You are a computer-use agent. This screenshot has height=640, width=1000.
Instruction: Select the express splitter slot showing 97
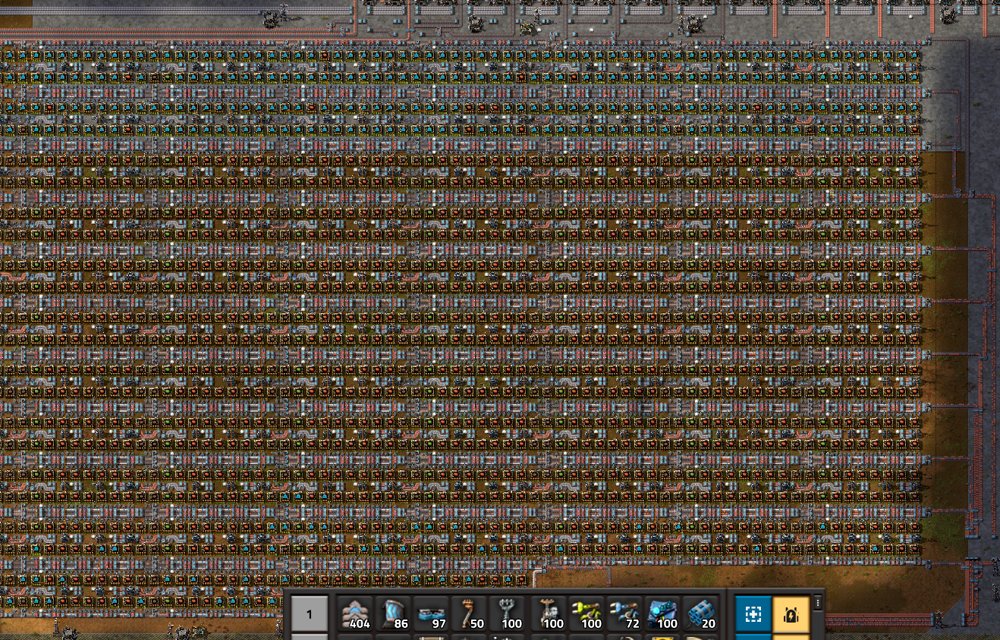[x=431, y=613]
